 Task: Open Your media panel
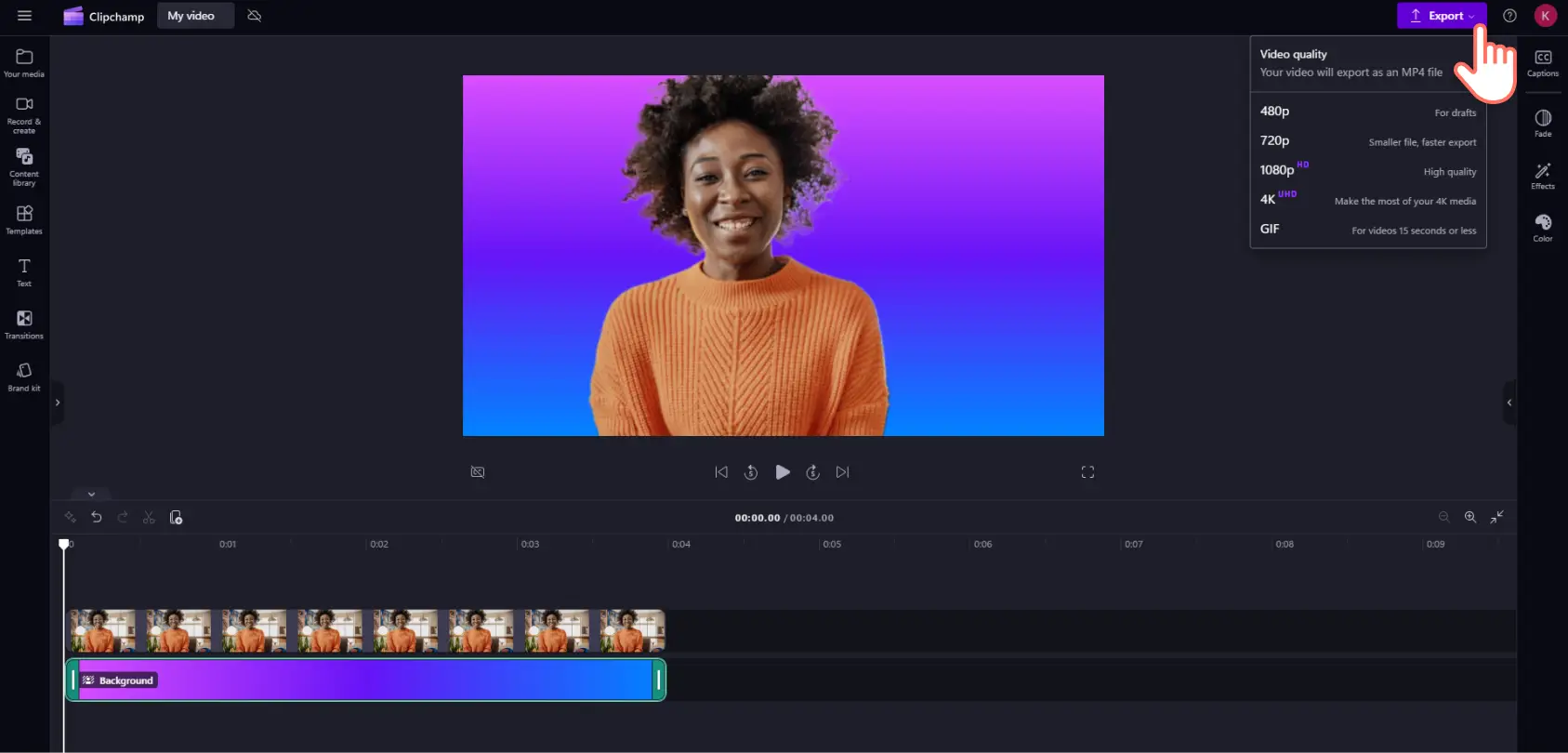point(24,63)
